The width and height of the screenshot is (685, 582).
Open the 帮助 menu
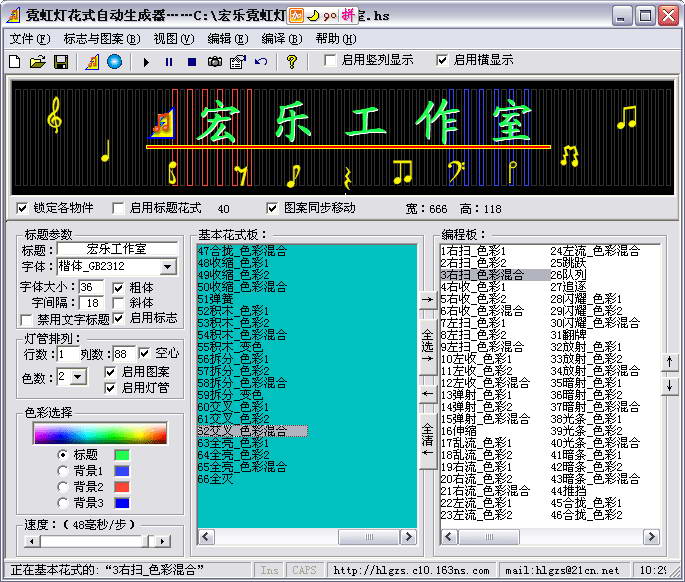pos(336,39)
